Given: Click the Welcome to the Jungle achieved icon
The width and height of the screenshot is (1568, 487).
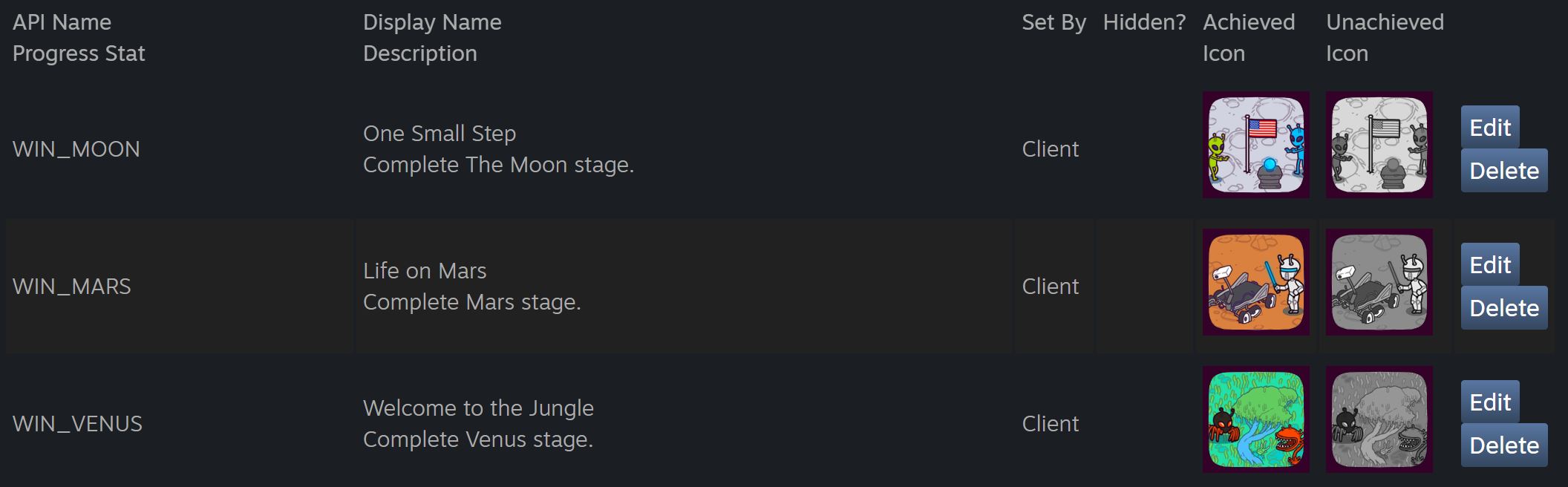Looking at the screenshot, I should (x=1255, y=419).
